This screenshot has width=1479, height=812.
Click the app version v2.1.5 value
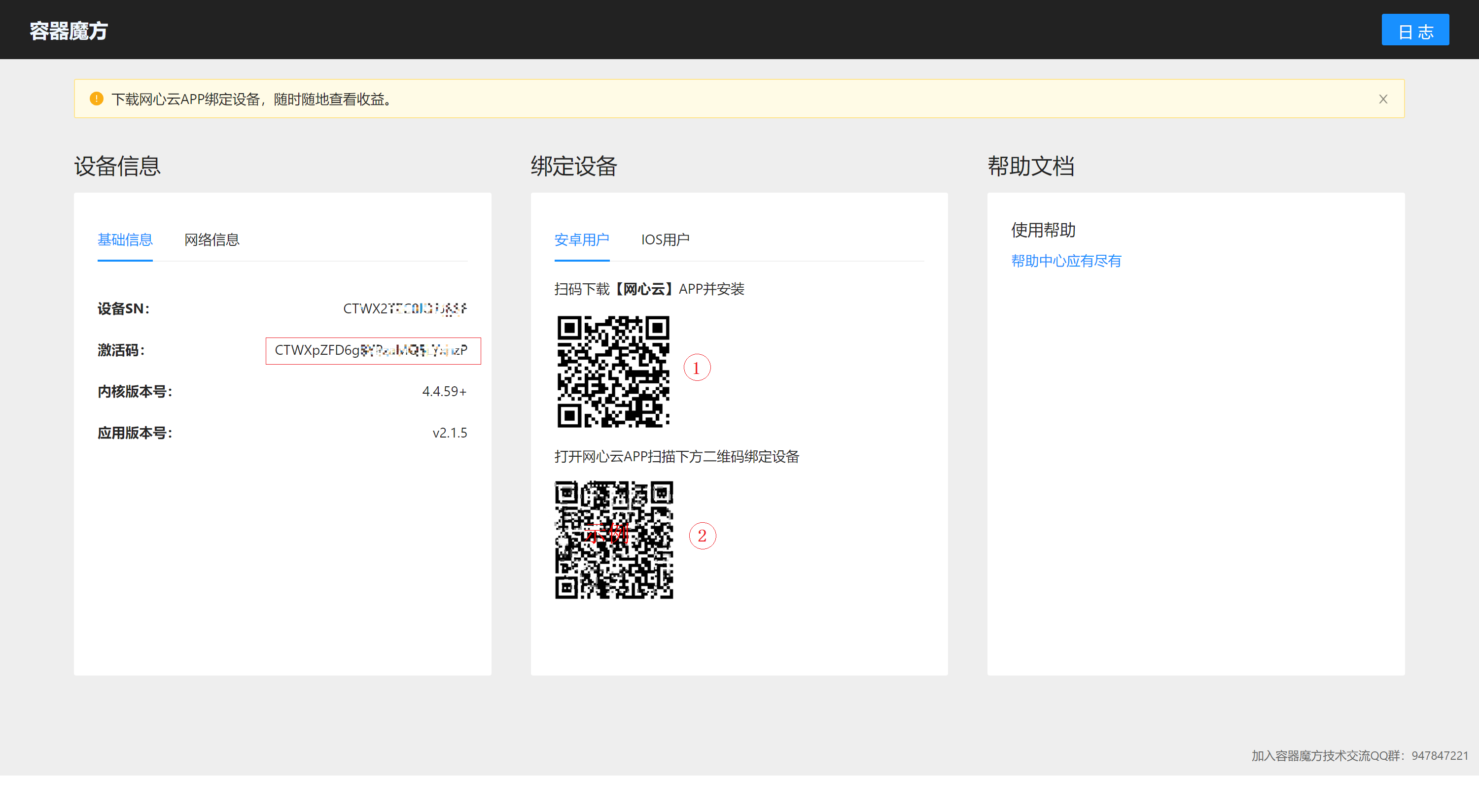click(450, 433)
